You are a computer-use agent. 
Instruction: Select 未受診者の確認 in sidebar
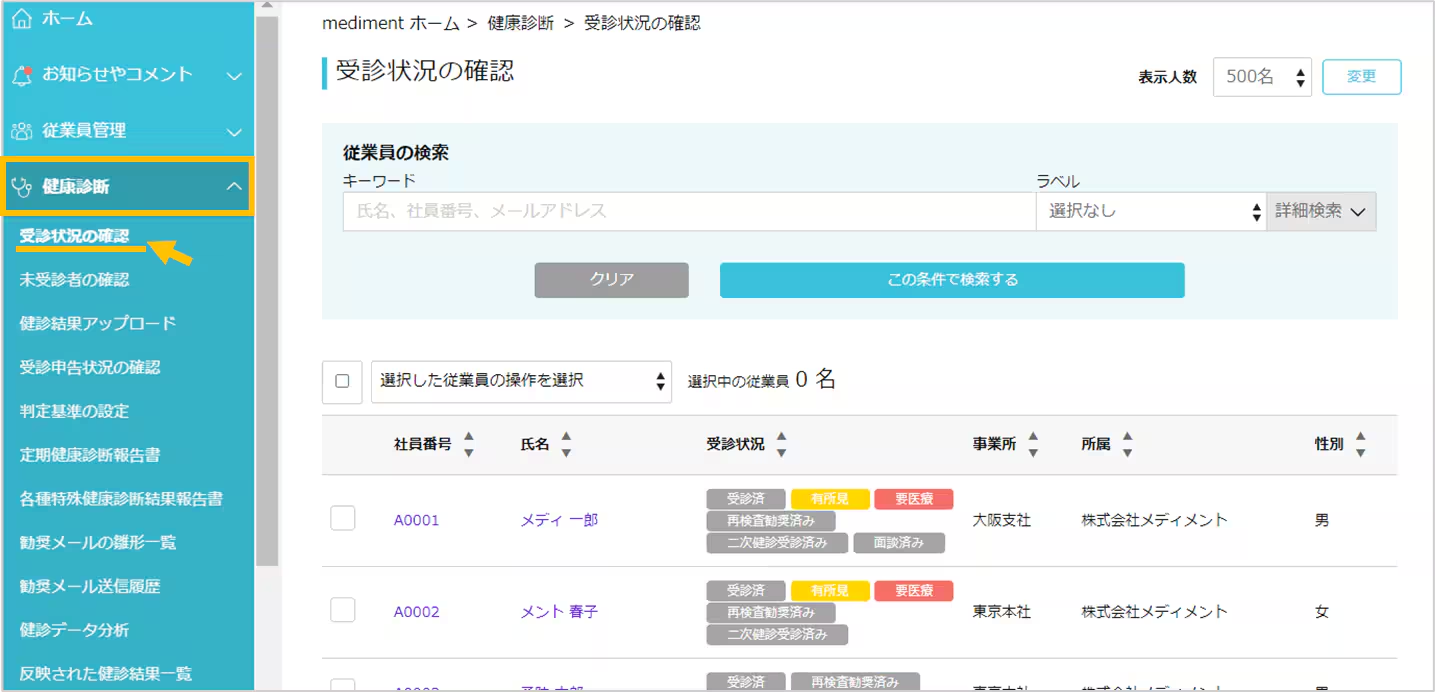(x=74, y=280)
